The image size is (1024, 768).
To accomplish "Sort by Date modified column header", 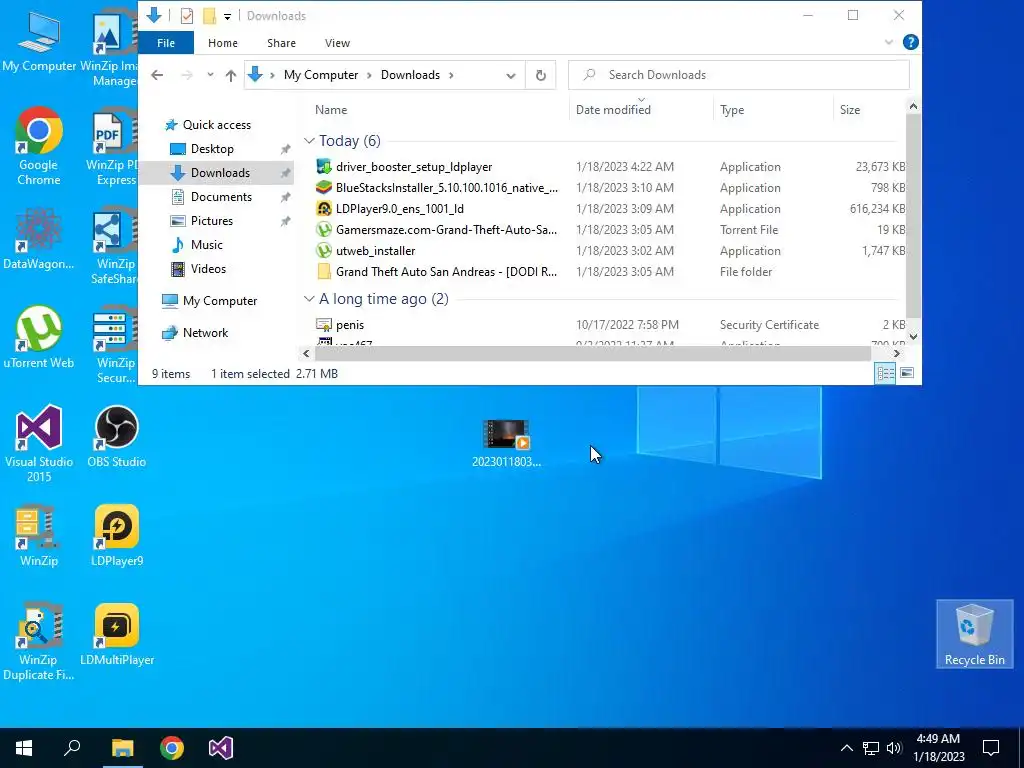I will (x=613, y=110).
